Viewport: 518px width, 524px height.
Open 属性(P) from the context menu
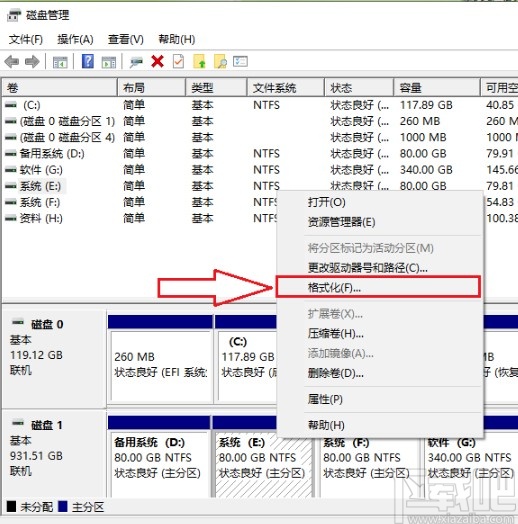click(x=380, y=399)
